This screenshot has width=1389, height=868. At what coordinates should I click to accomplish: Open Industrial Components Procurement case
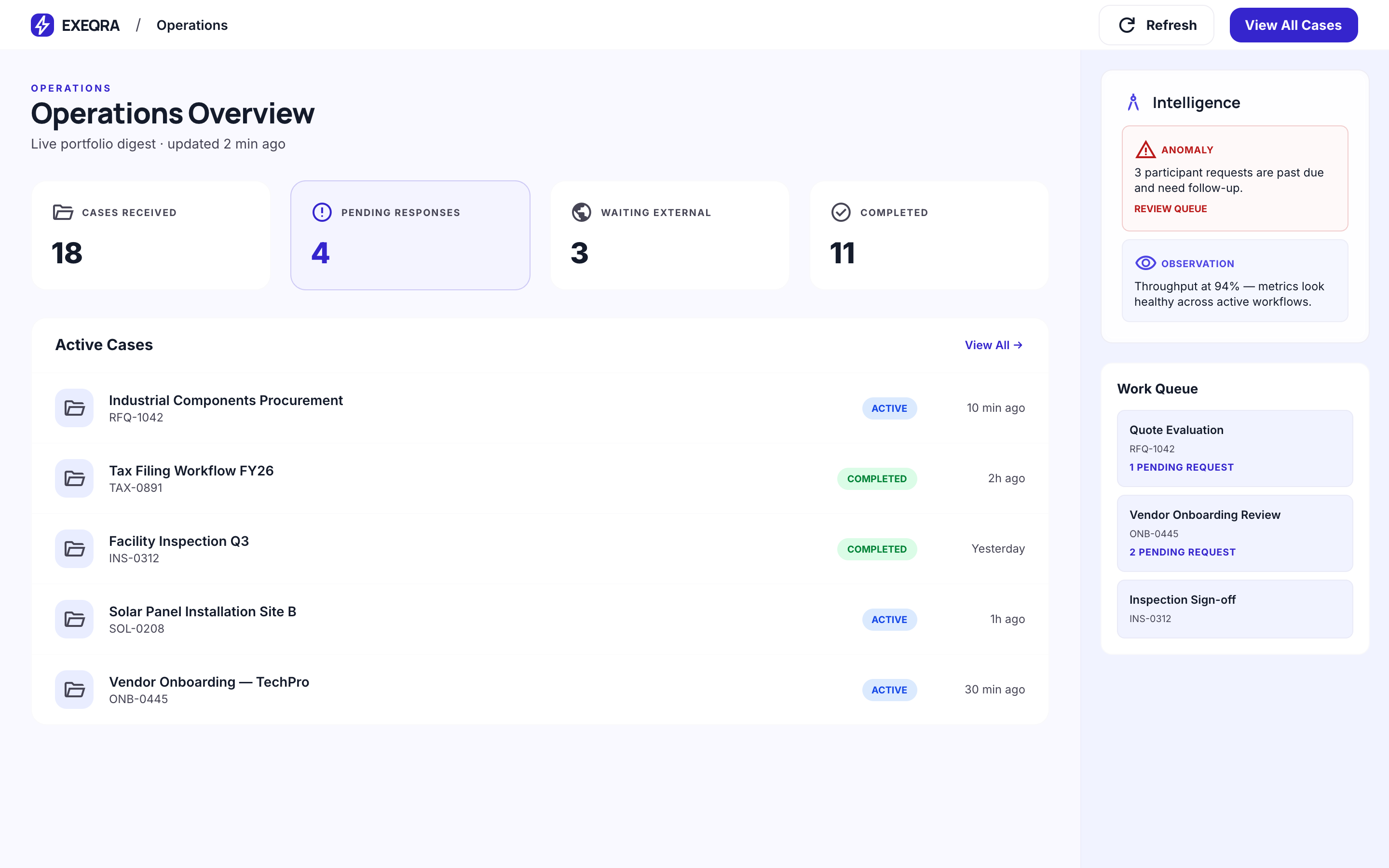pyautogui.click(x=540, y=408)
